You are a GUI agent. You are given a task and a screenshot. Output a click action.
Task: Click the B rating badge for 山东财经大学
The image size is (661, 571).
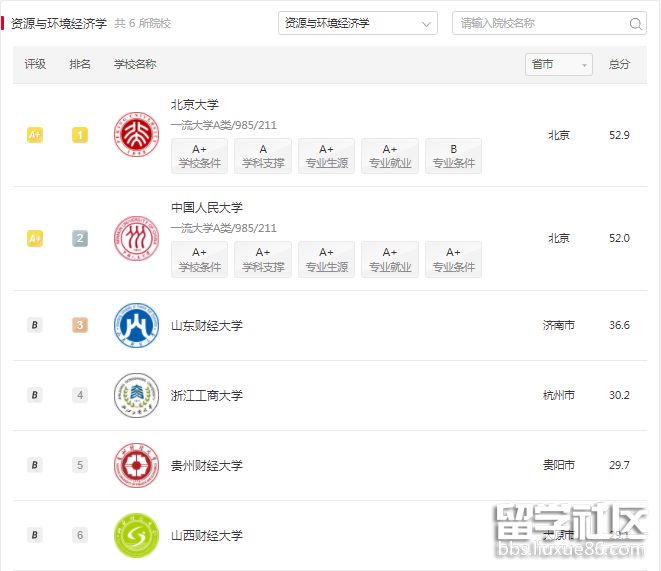tap(35, 325)
